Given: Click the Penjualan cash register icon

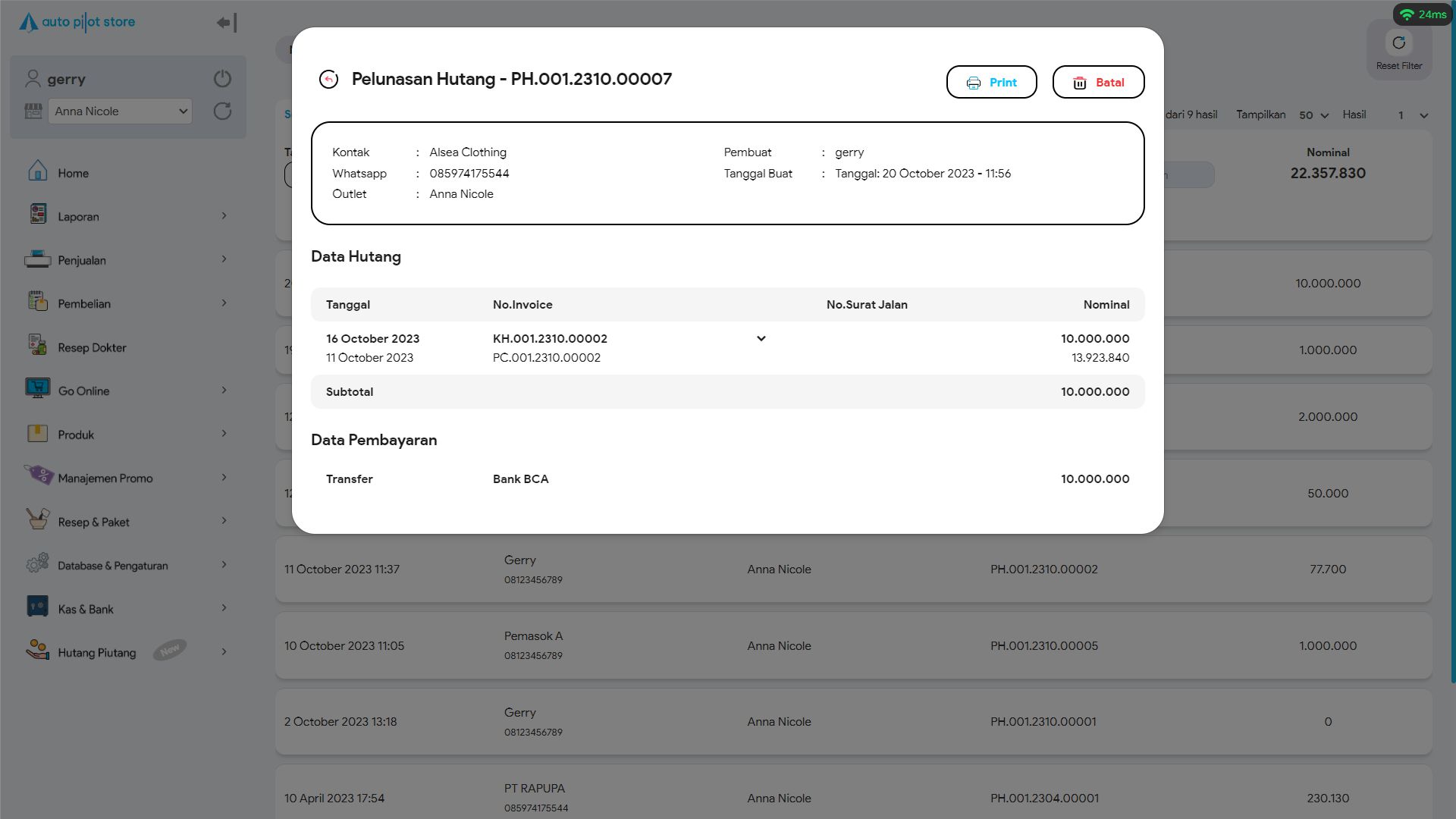Looking at the screenshot, I should (x=37, y=259).
